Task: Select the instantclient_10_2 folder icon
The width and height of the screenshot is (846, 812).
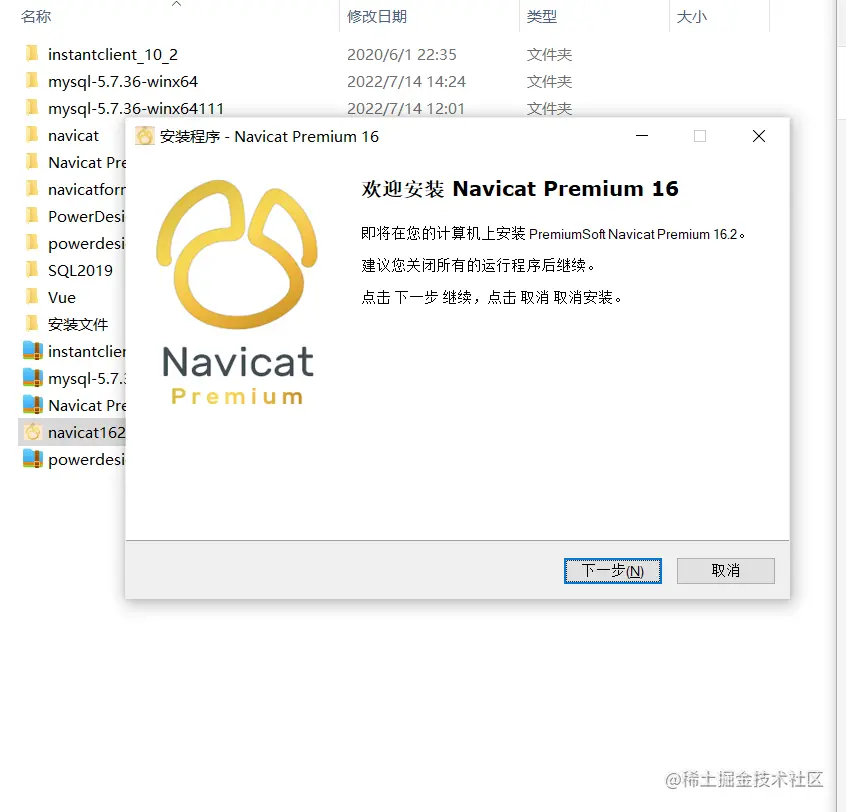Action: (32, 54)
